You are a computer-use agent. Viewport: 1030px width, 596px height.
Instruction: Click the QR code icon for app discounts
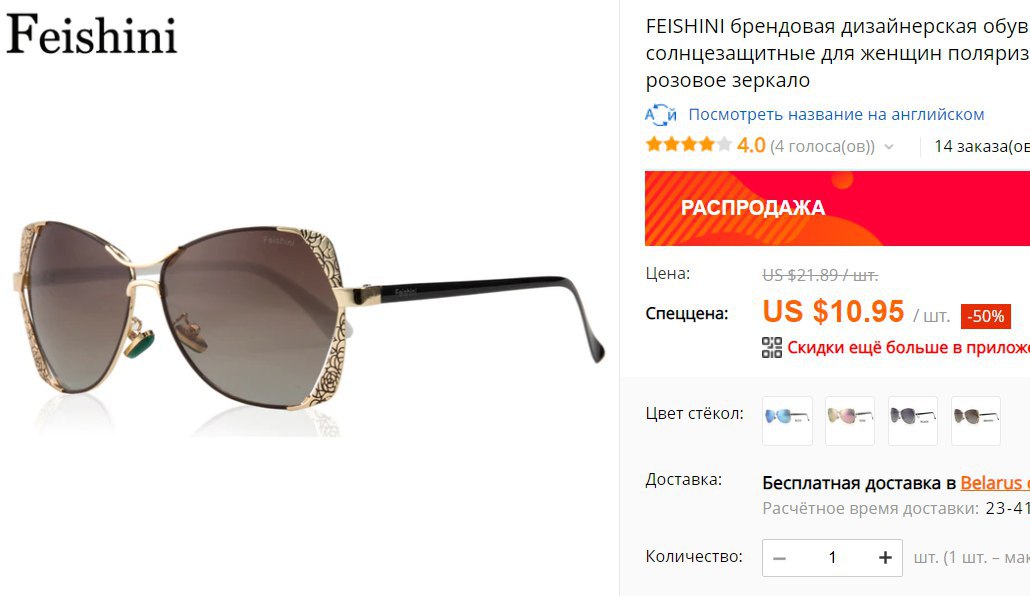(x=772, y=348)
